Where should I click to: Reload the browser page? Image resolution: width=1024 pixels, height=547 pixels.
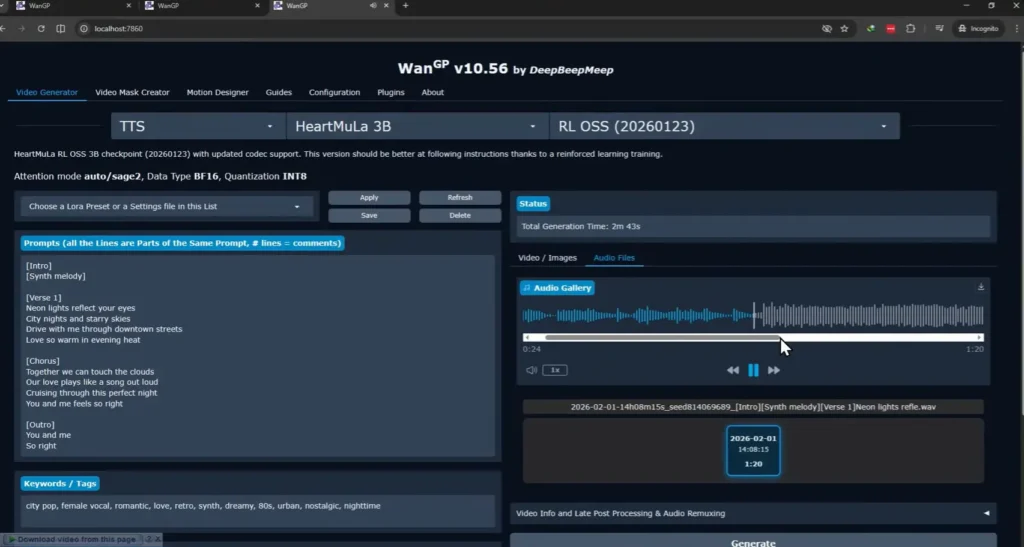pos(41,29)
